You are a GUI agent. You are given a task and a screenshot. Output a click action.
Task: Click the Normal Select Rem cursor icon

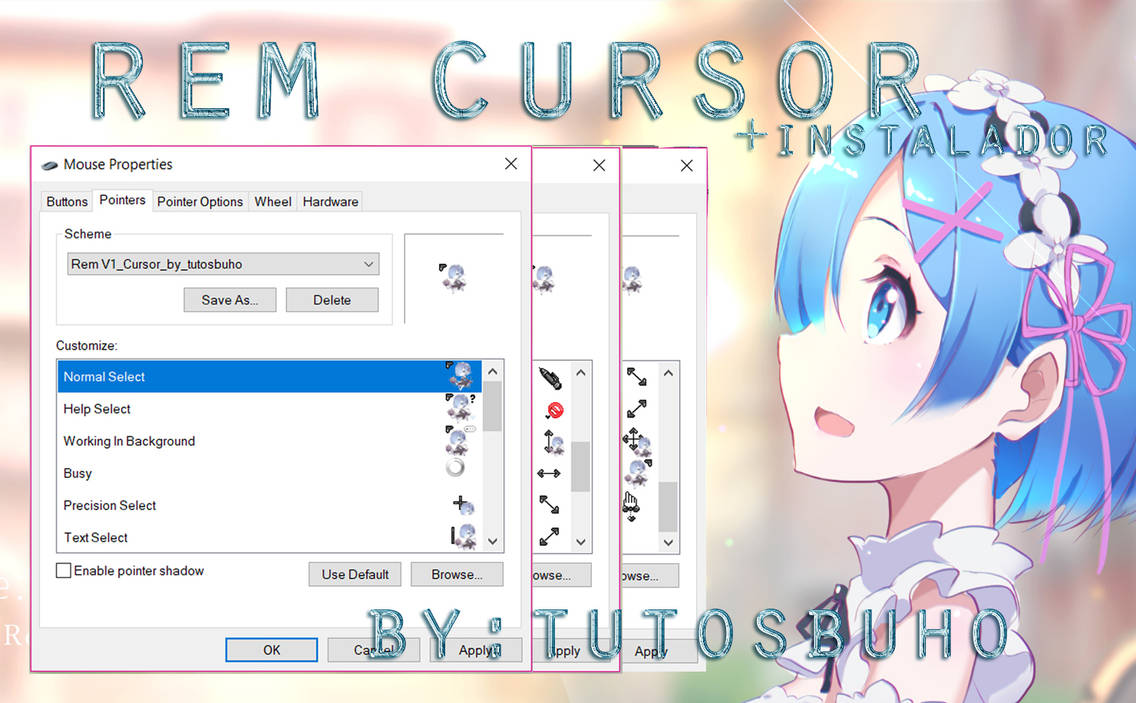coord(459,376)
